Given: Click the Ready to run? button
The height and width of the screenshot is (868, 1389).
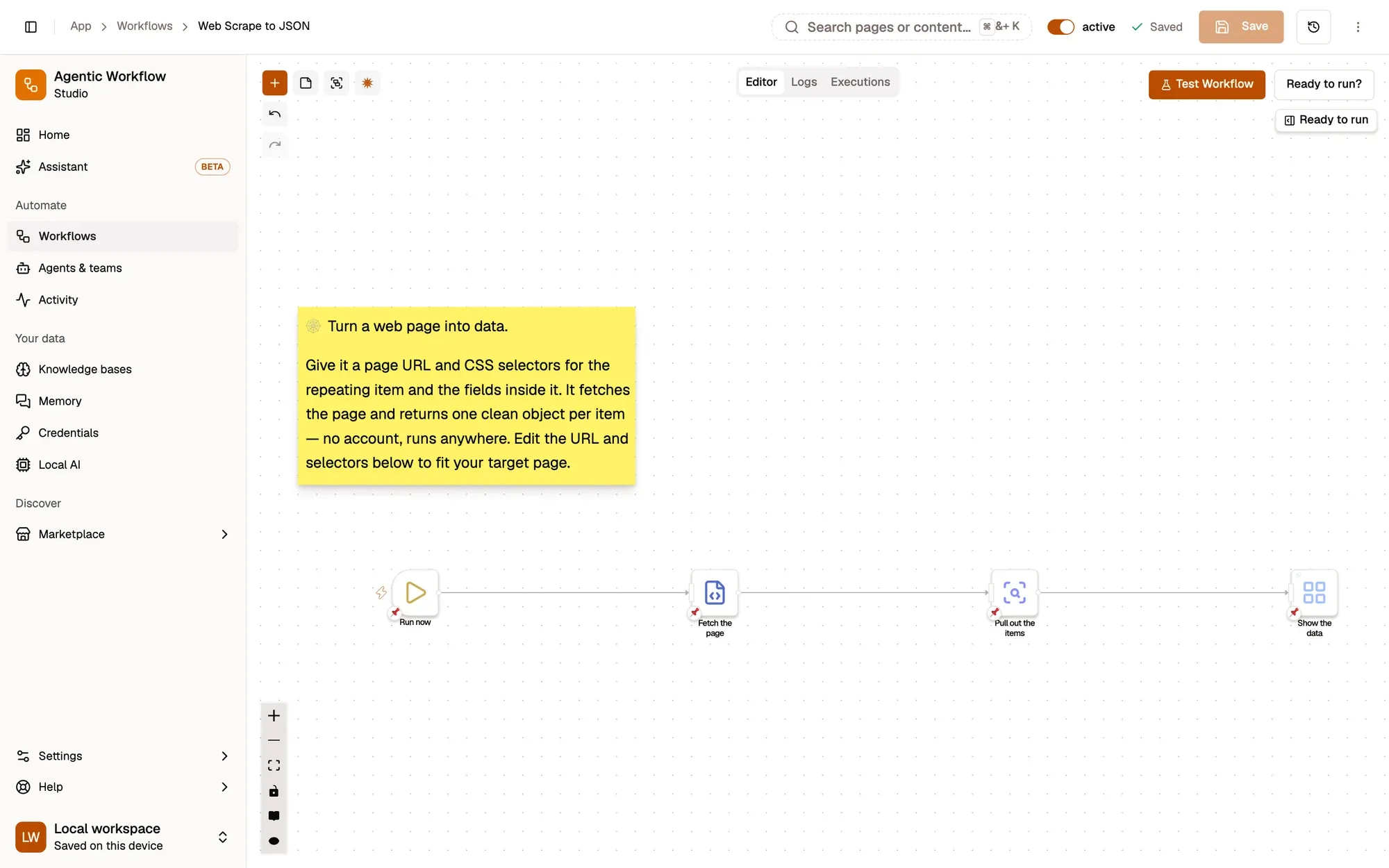Looking at the screenshot, I should [x=1324, y=84].
